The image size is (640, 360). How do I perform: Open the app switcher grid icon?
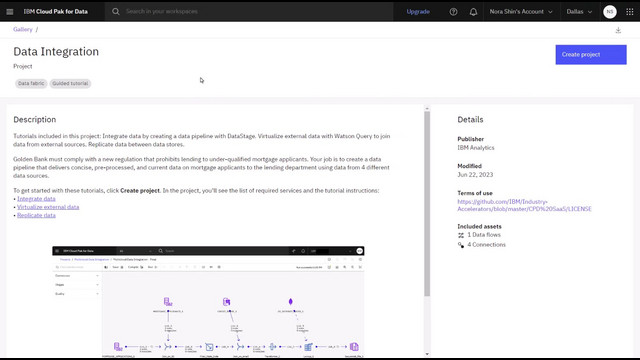629,12
